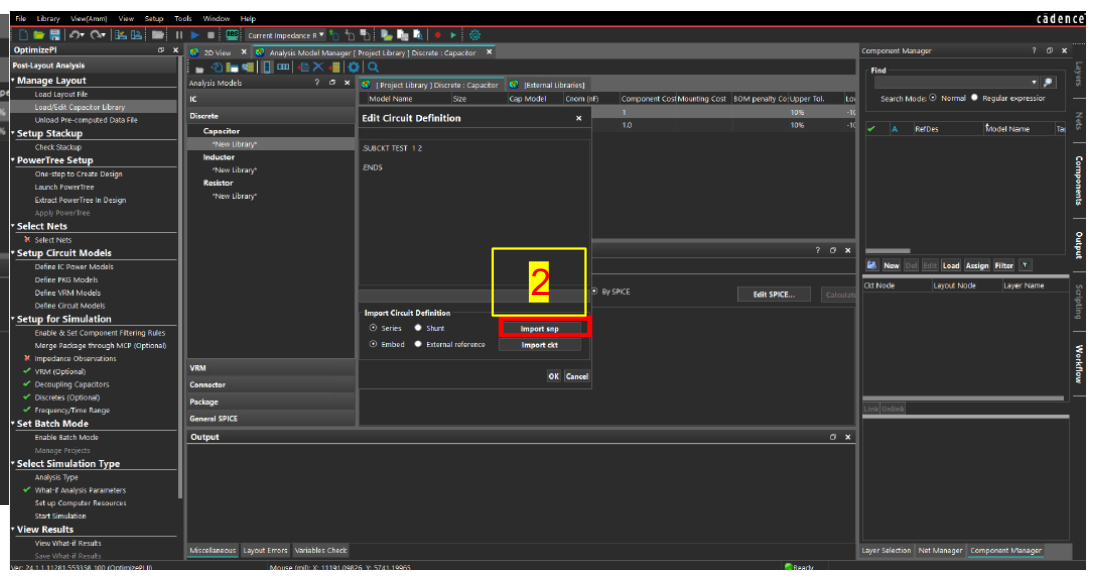
Task: Click the Import ckt button
Action: point(540,345)
